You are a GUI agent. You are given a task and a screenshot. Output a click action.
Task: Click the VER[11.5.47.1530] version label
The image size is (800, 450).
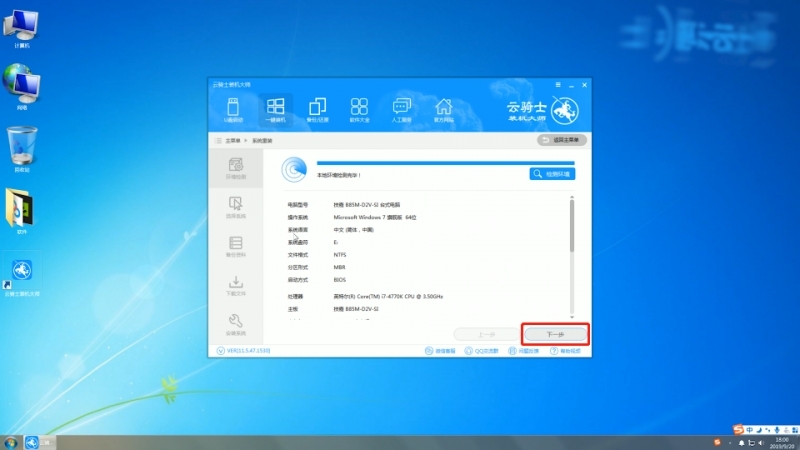(x=244, y=351)
